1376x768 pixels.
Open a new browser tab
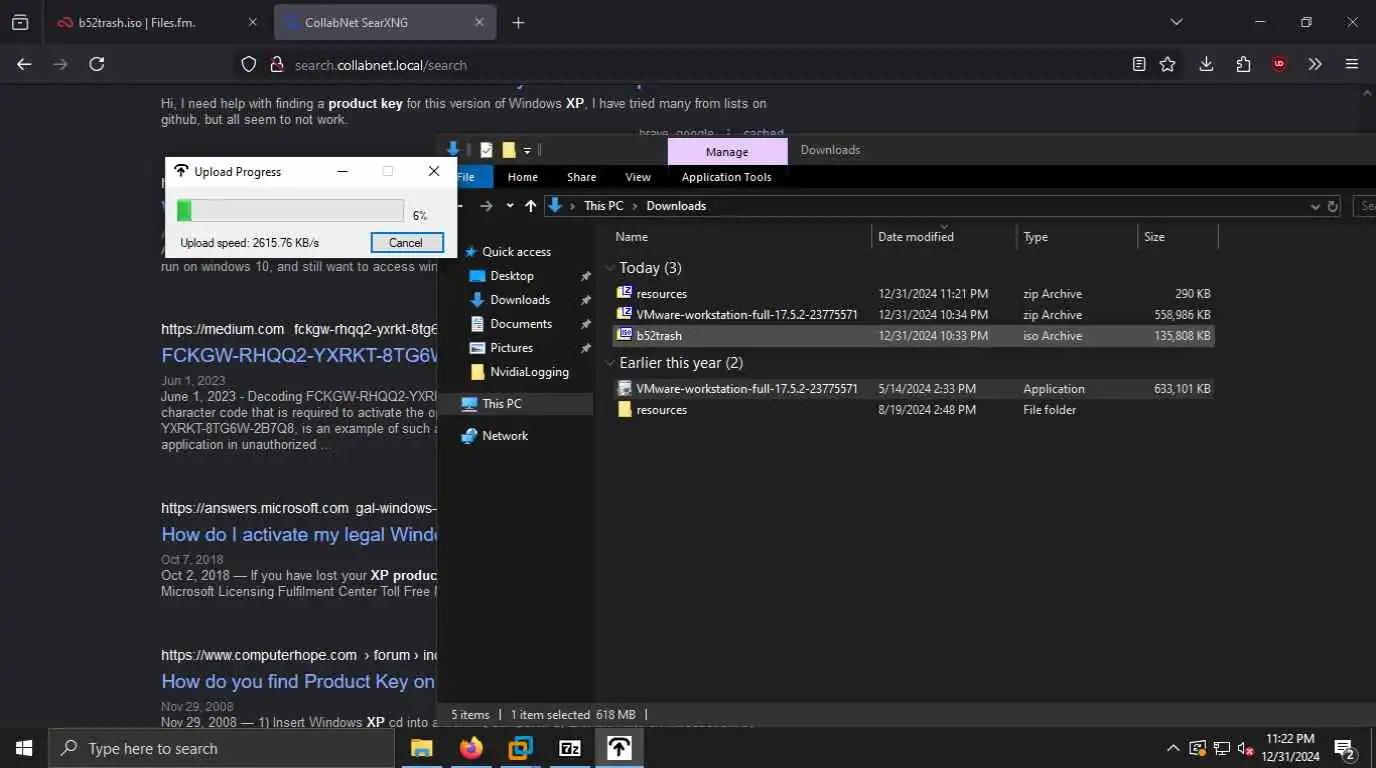pos(518,22)
